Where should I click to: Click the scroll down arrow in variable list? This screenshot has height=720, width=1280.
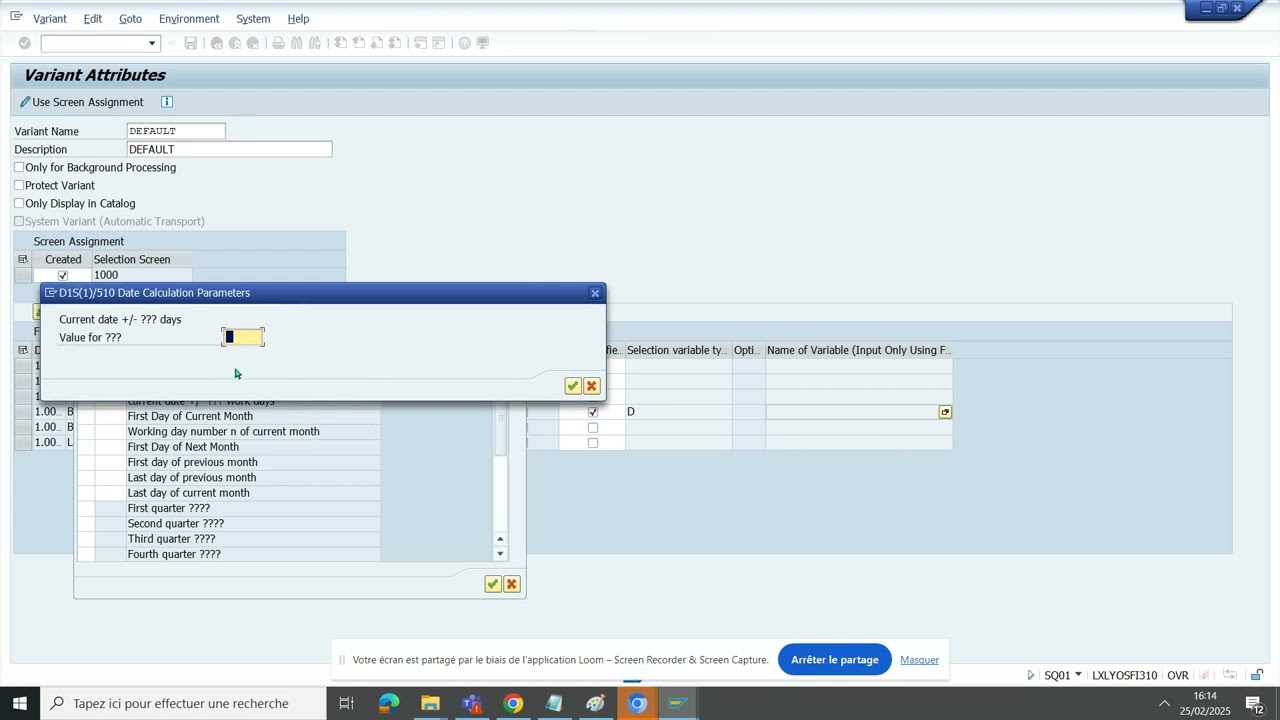point(501,554)
